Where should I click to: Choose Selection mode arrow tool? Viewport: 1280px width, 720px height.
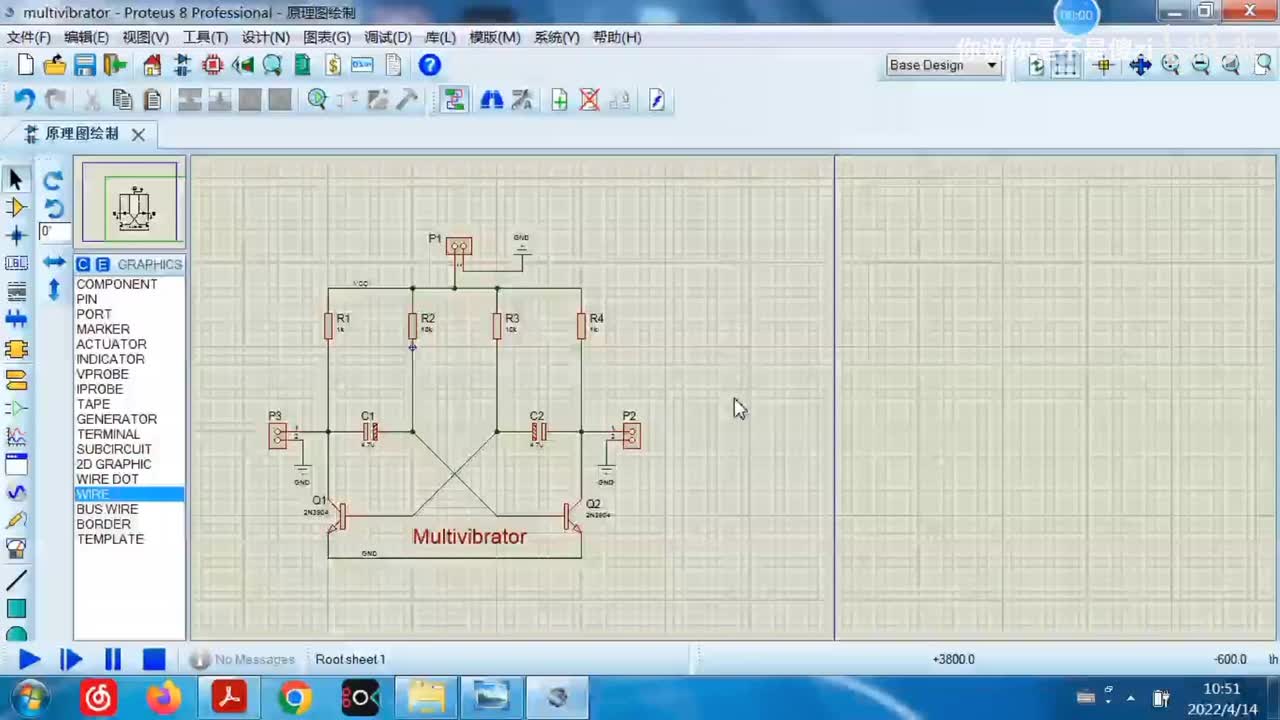pyautogui.click(x=16, y=180)
